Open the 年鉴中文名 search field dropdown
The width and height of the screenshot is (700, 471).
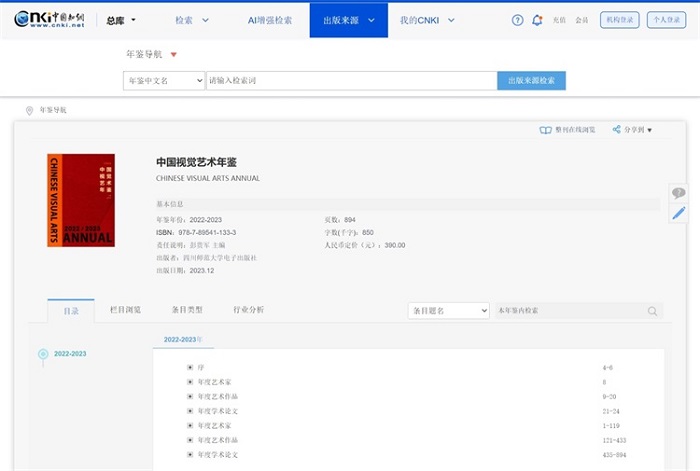[x=164, y=81]
